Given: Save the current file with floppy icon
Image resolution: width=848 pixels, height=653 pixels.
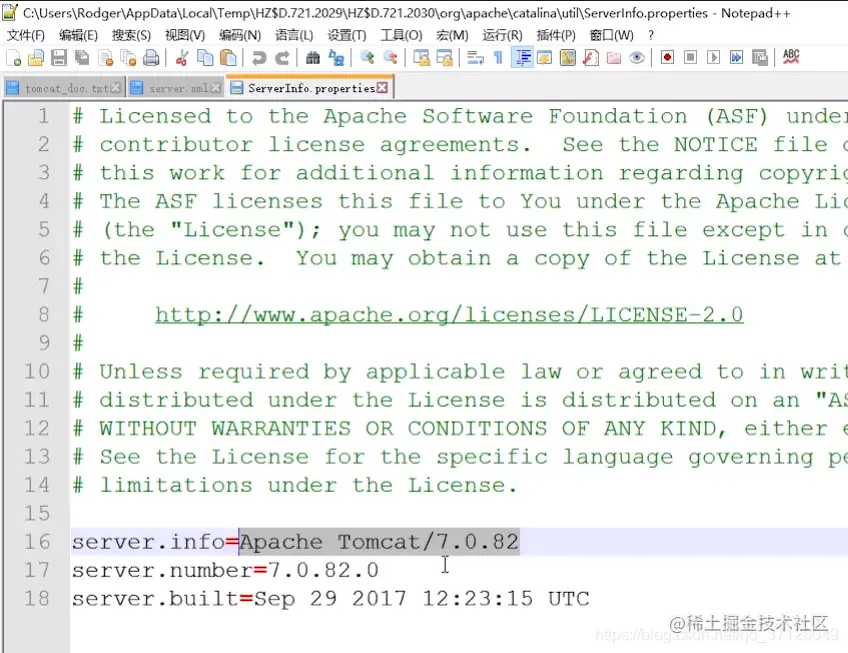Looking at the screenshot, I should pos(59,58).
